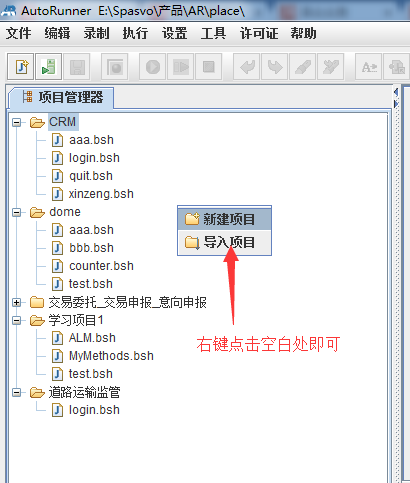Click the save disk toolbar icon
410x483 pixels.
77,67
